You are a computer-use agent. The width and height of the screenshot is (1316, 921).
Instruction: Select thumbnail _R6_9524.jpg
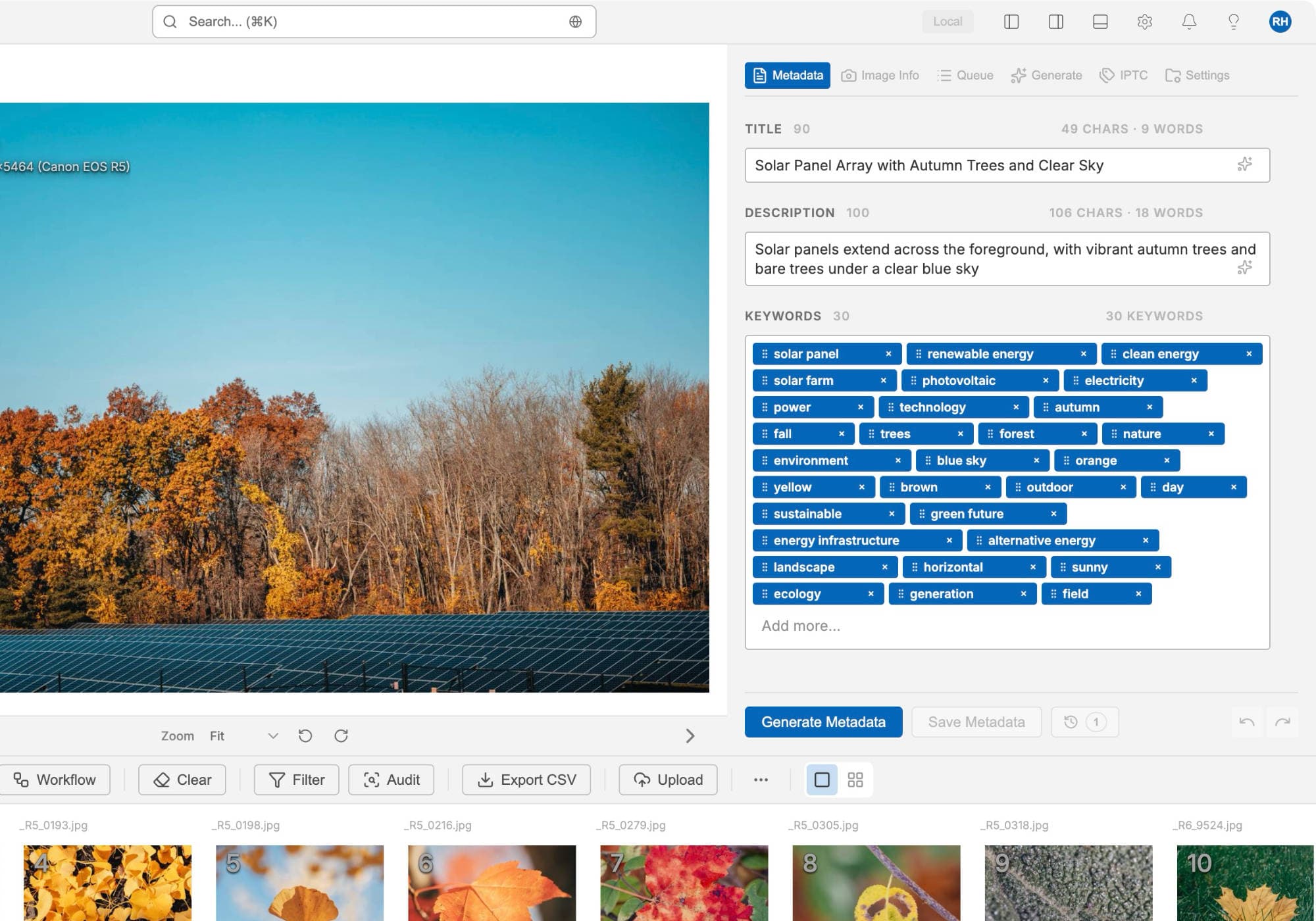1246,883
